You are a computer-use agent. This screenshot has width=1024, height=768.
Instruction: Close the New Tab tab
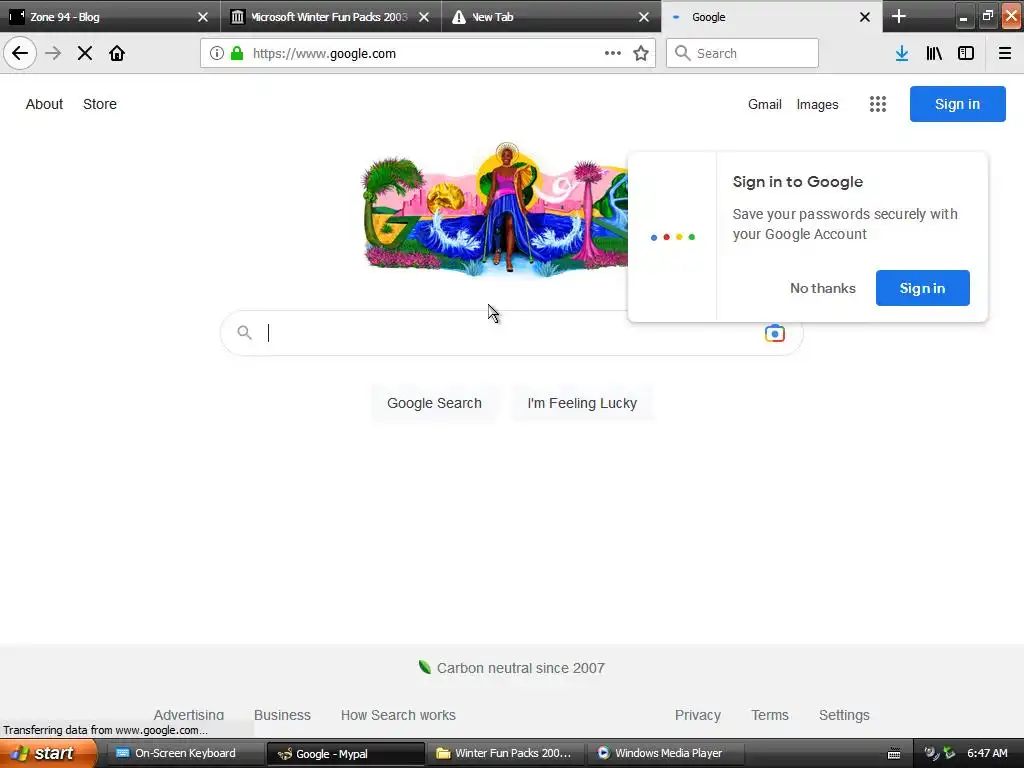click(644, 17)
